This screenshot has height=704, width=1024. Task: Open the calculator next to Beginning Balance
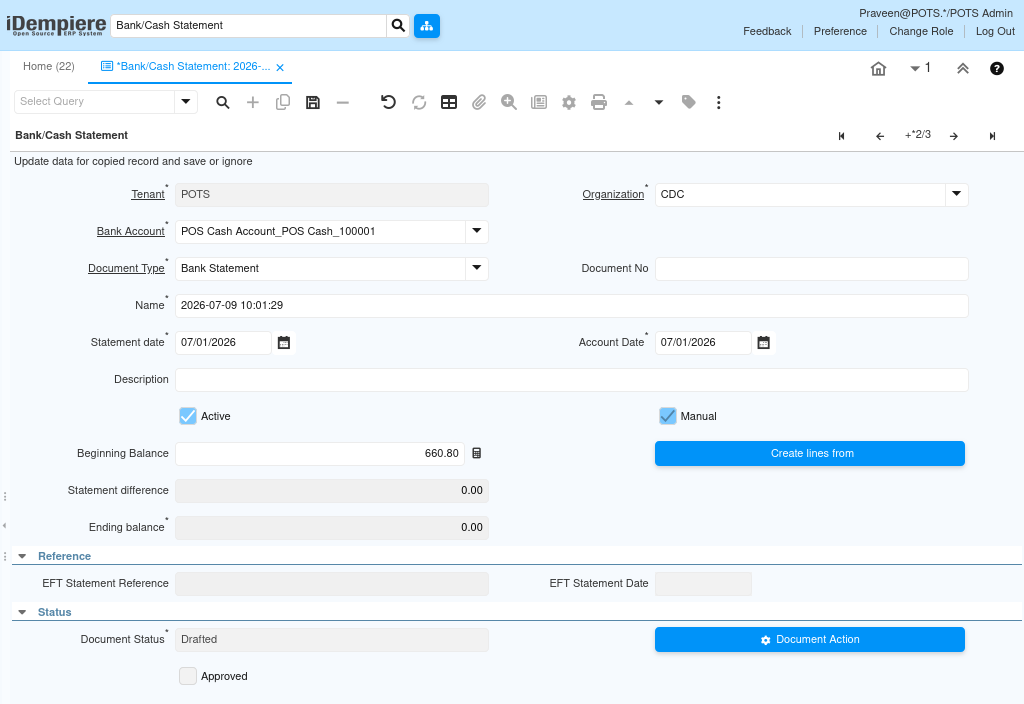pos(477,453)
